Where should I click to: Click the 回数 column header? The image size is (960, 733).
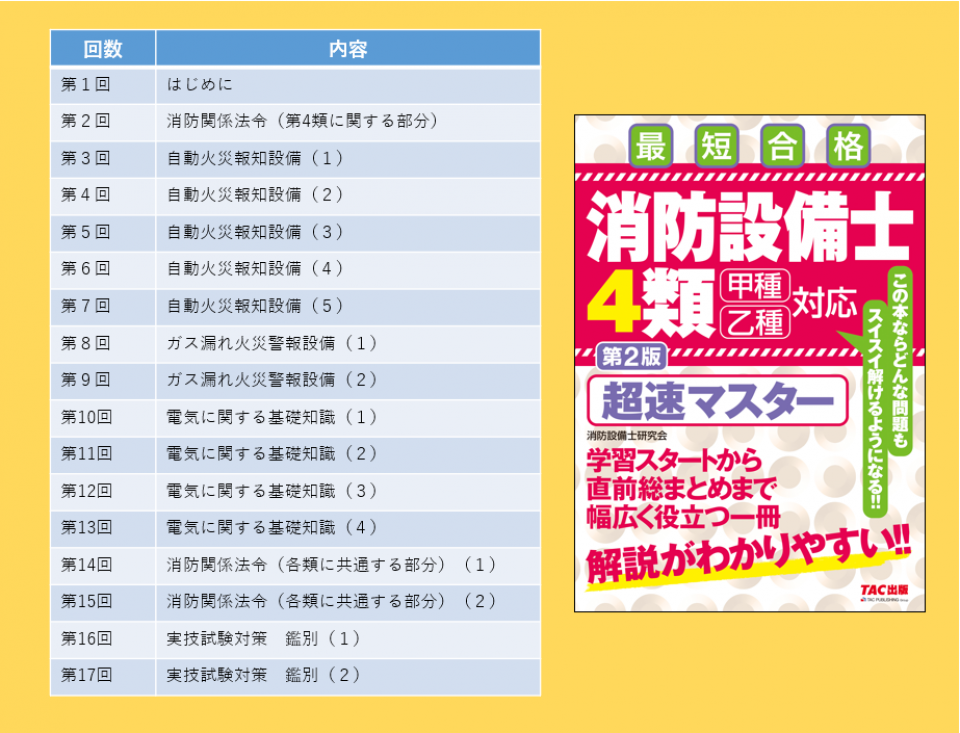103,48
